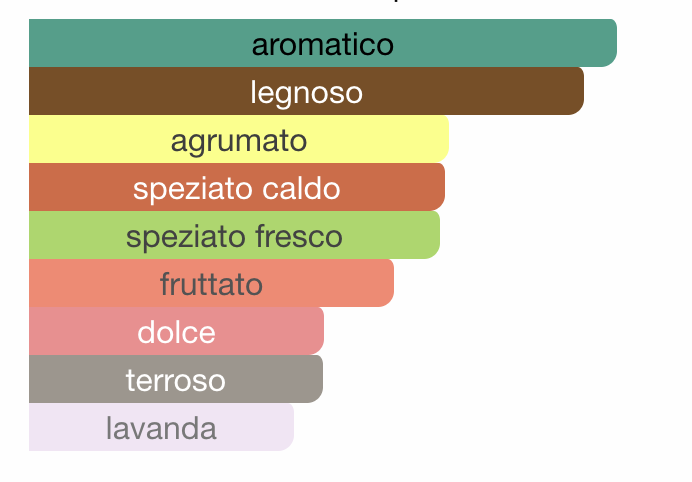This screenshot has width=692, height=482.
Task: Click the rounded right end of legnoso bar
Action: coord(576,91)
